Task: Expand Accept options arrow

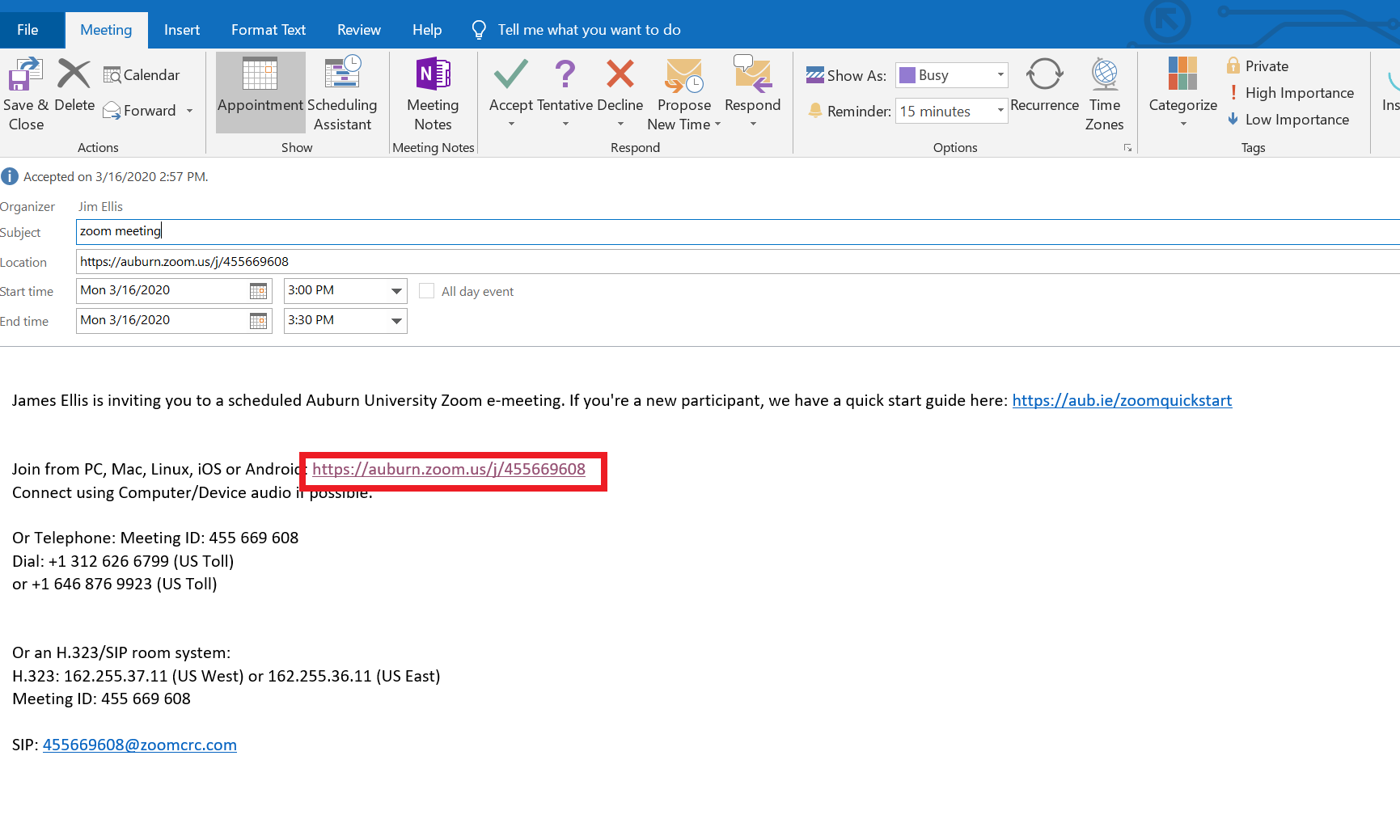Action: coord(511,124)
